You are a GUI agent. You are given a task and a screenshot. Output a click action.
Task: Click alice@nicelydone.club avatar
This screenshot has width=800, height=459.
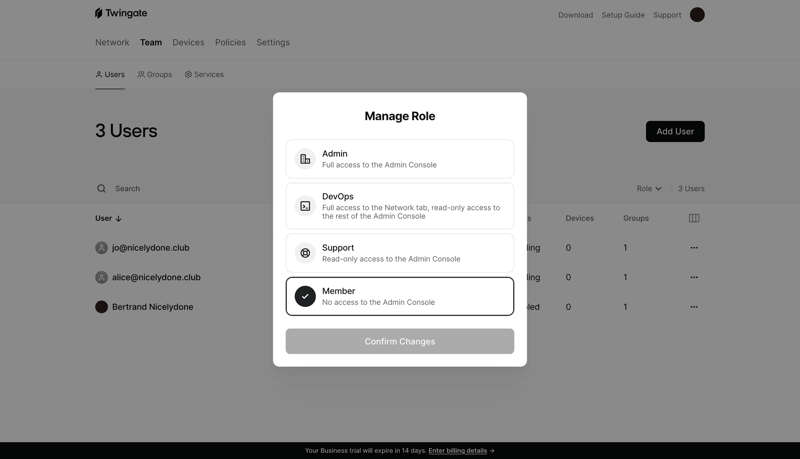pyautogui.click(x=102, y=277)
